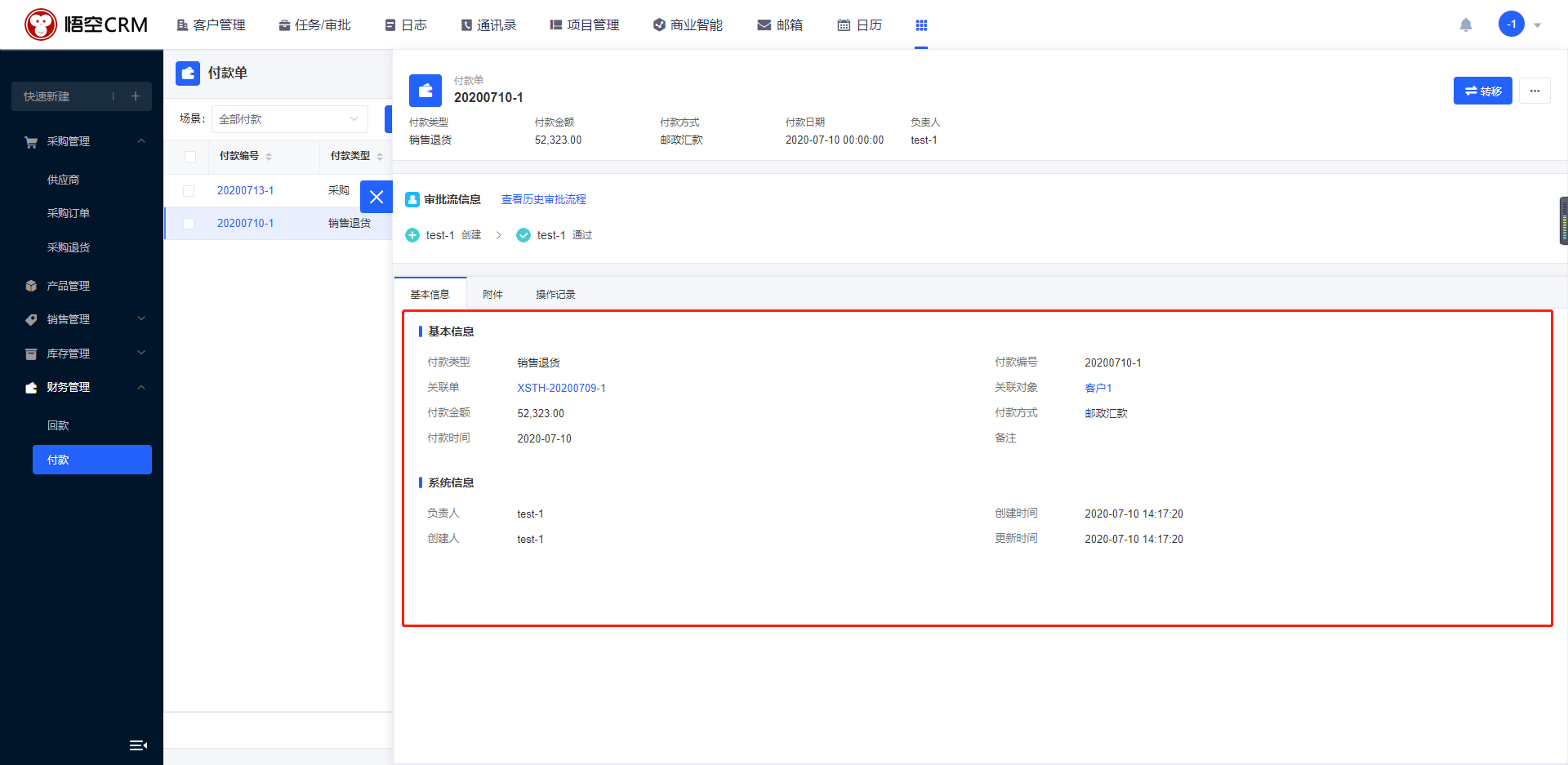The height and width of the screenshot is (765, 1568).
Task: Switch to the 附件 tab
Action: [492, 294]
